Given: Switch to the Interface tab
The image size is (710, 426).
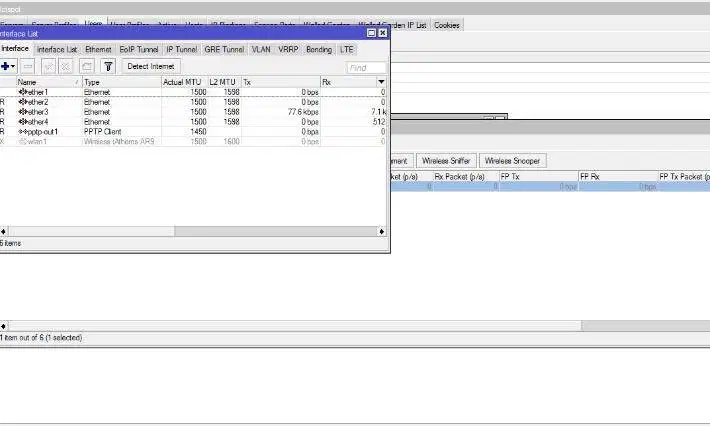Looking at the screenshot, I should [15, 49].
